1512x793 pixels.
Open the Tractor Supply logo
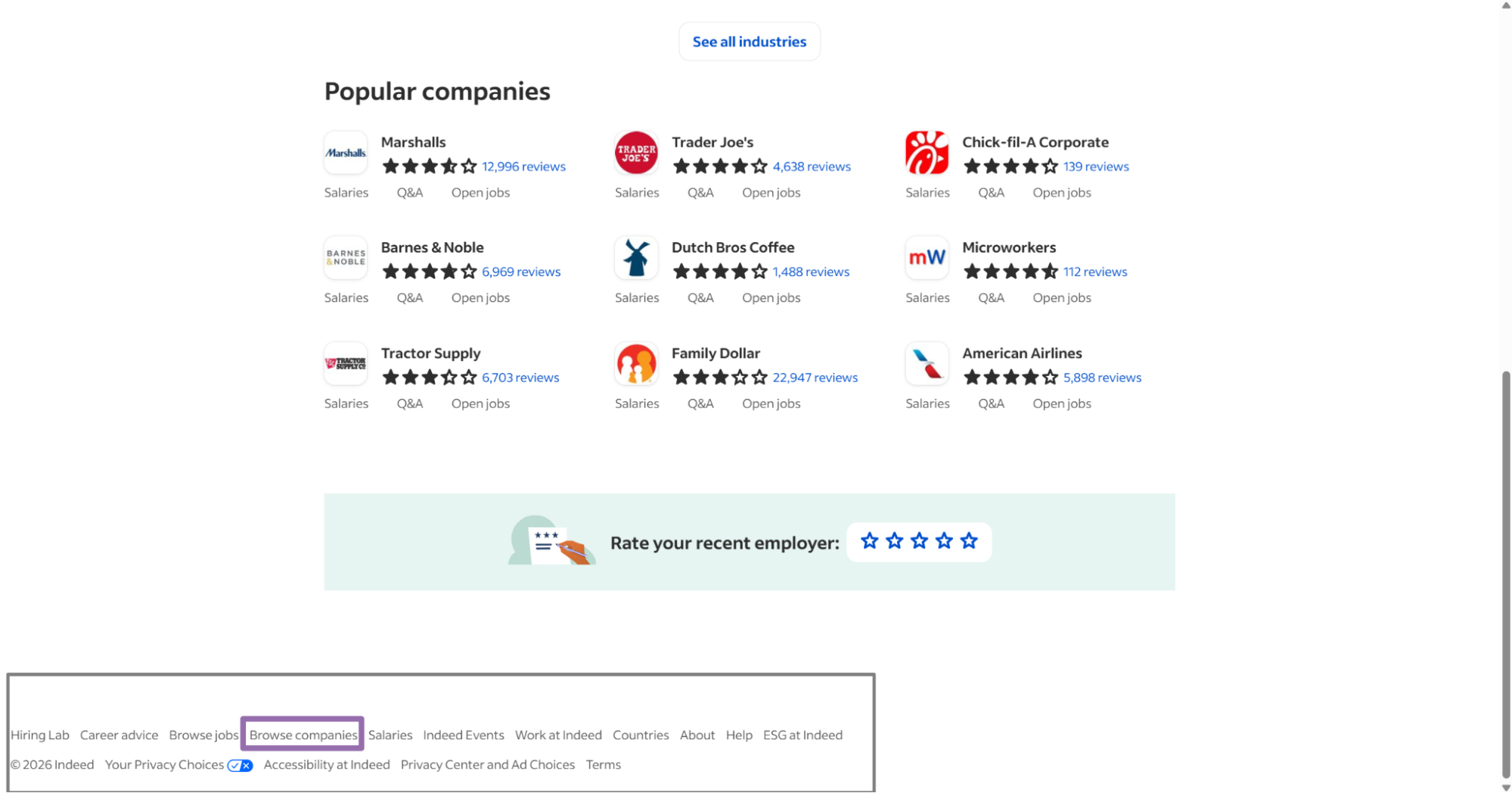[346, 363]
